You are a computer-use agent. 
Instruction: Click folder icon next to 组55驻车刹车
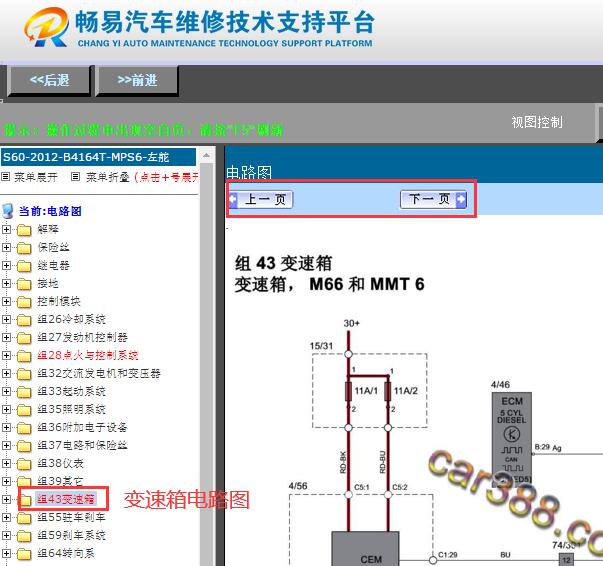click(x=24, y=518)
